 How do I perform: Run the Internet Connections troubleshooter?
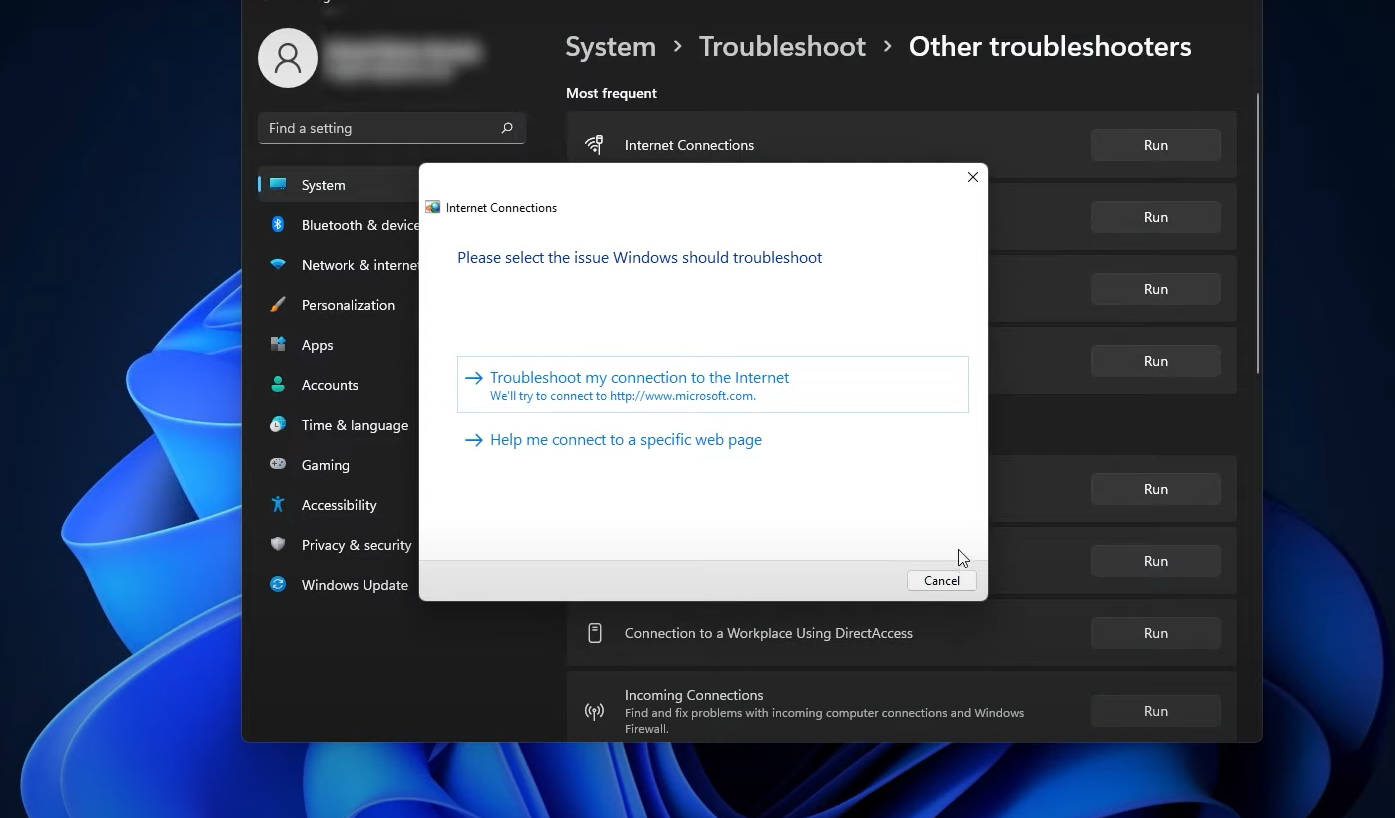(1155, 144)
